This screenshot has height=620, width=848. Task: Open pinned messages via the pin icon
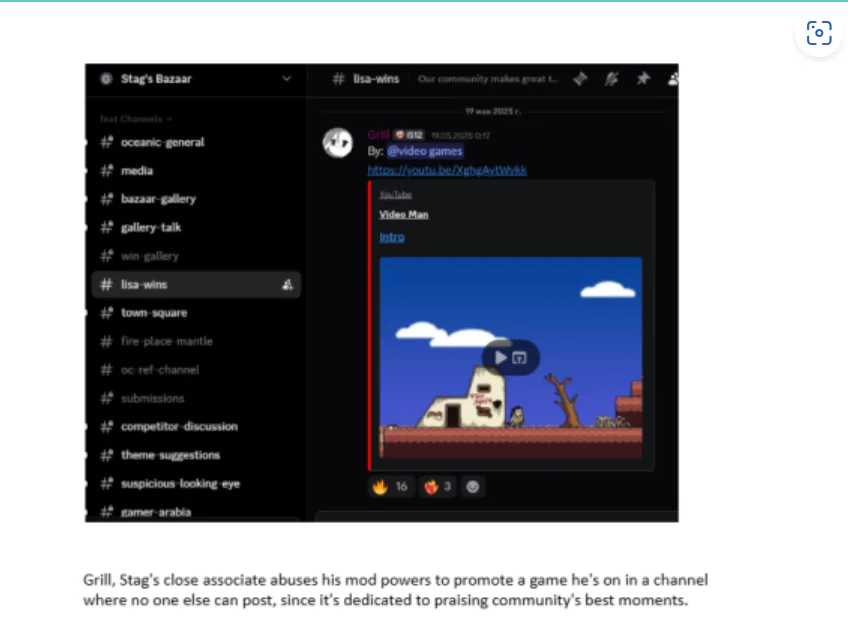(x=643, y=79)
